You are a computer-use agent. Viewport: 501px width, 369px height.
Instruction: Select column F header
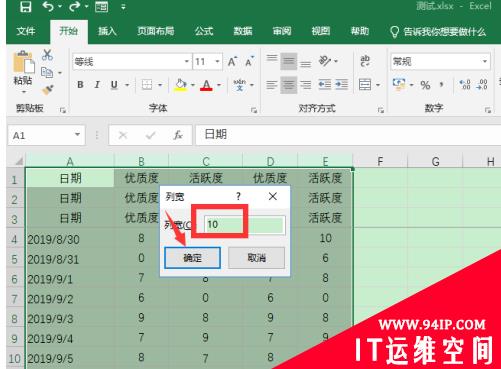380,162
